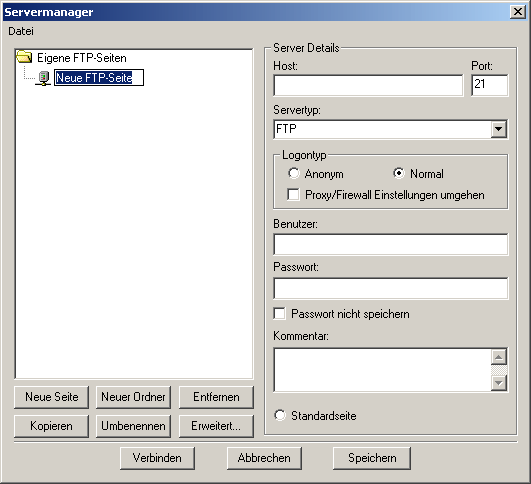Click the Kopieren button
531x484 pixels.
pyautogui.click(x=51, y=426)
